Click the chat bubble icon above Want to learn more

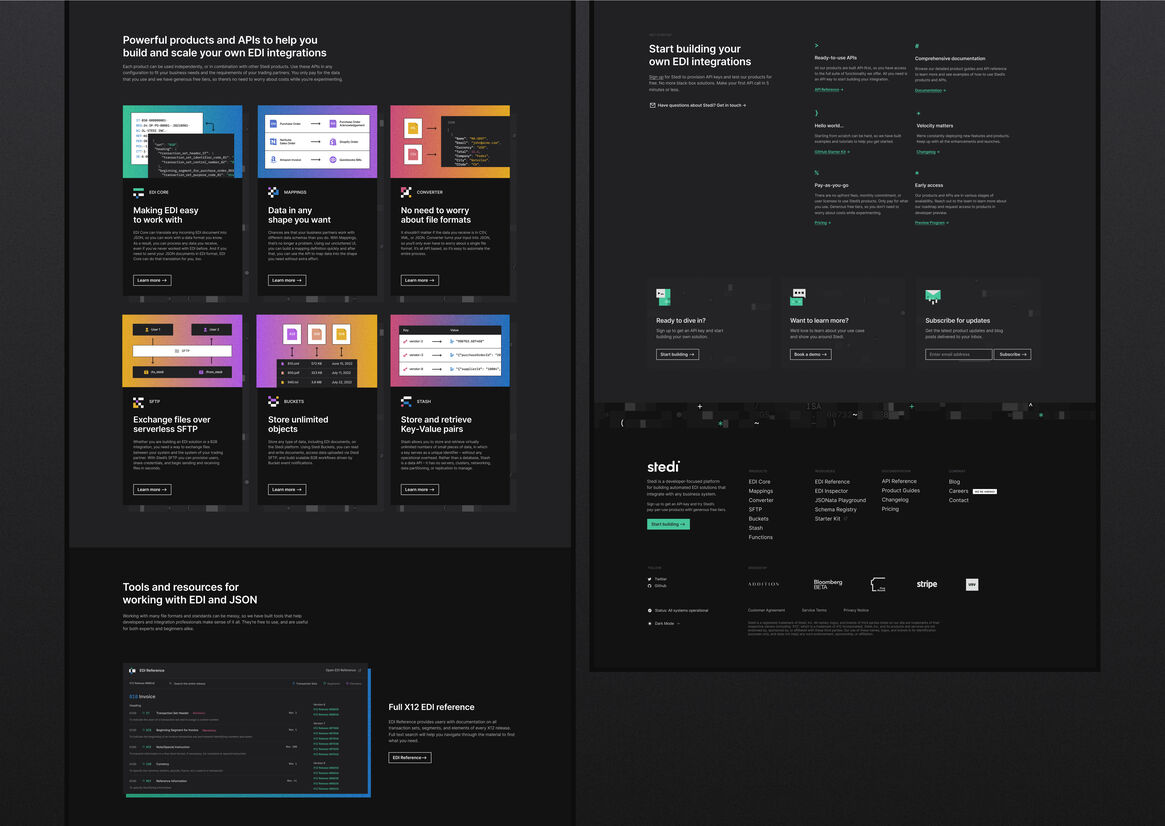pyautogui.click(x=798, y=296)
